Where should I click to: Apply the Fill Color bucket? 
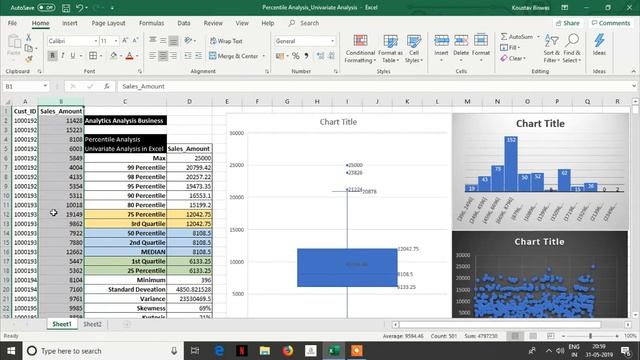[114, 56]
